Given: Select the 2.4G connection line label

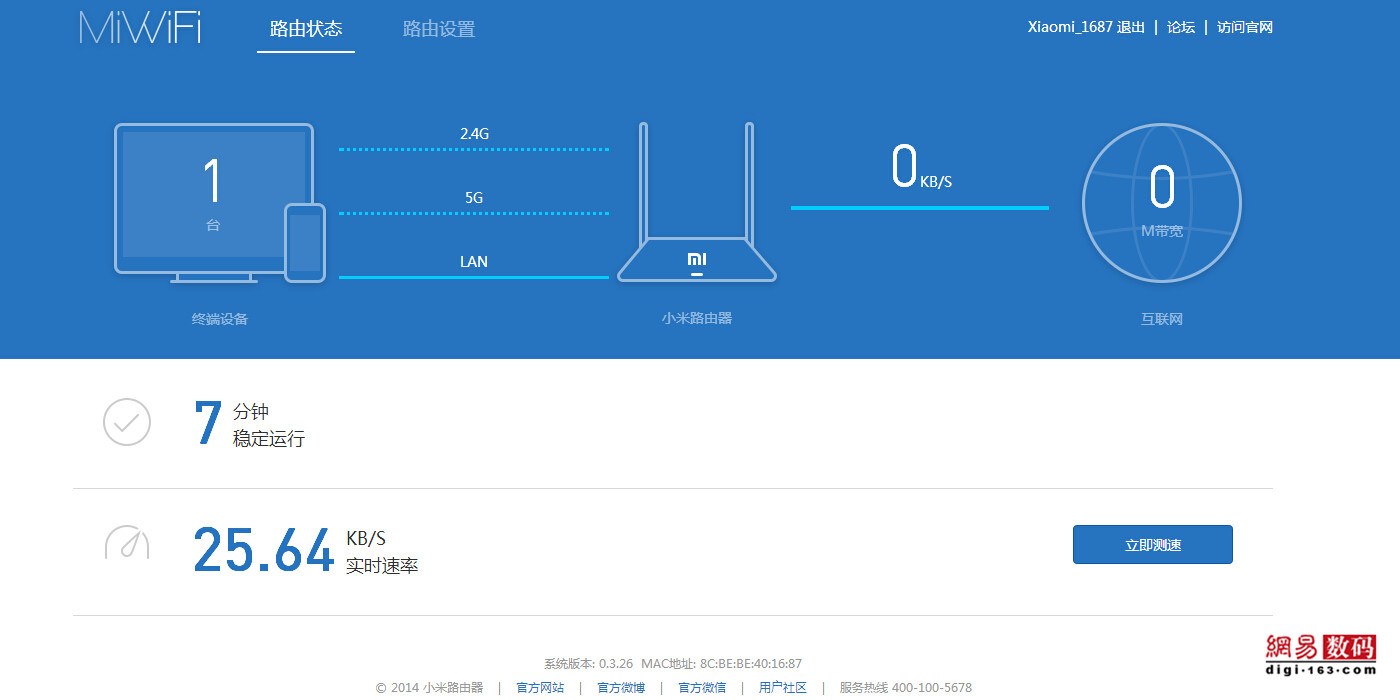Looking at the screenshot, I should [x=474, y=133].
